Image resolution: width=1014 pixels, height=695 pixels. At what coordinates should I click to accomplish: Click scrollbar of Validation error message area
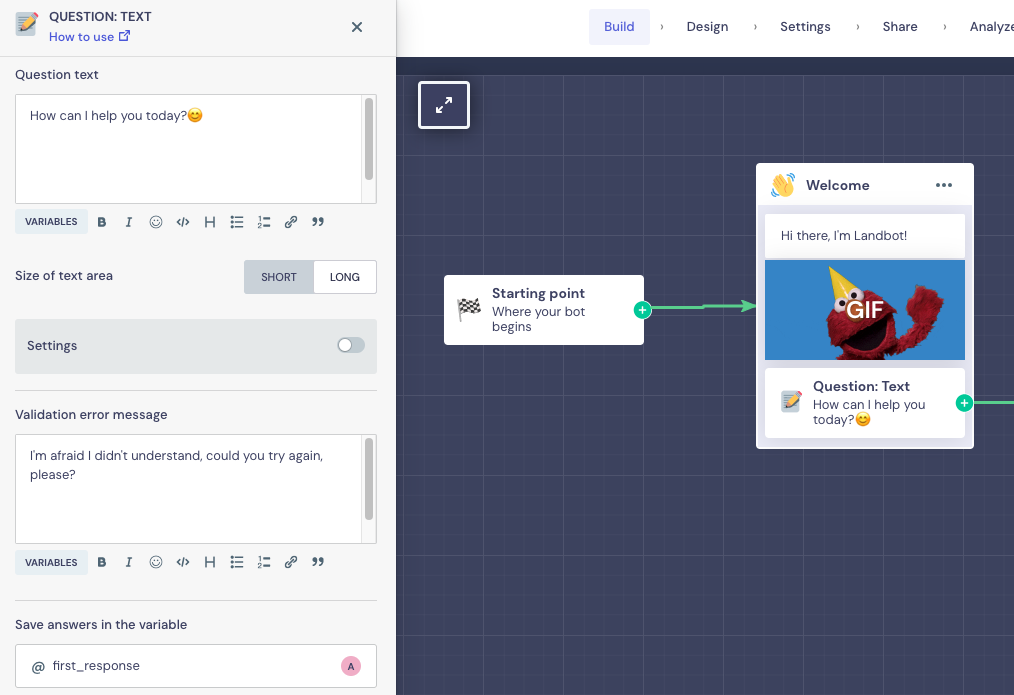tap(369, 479)
